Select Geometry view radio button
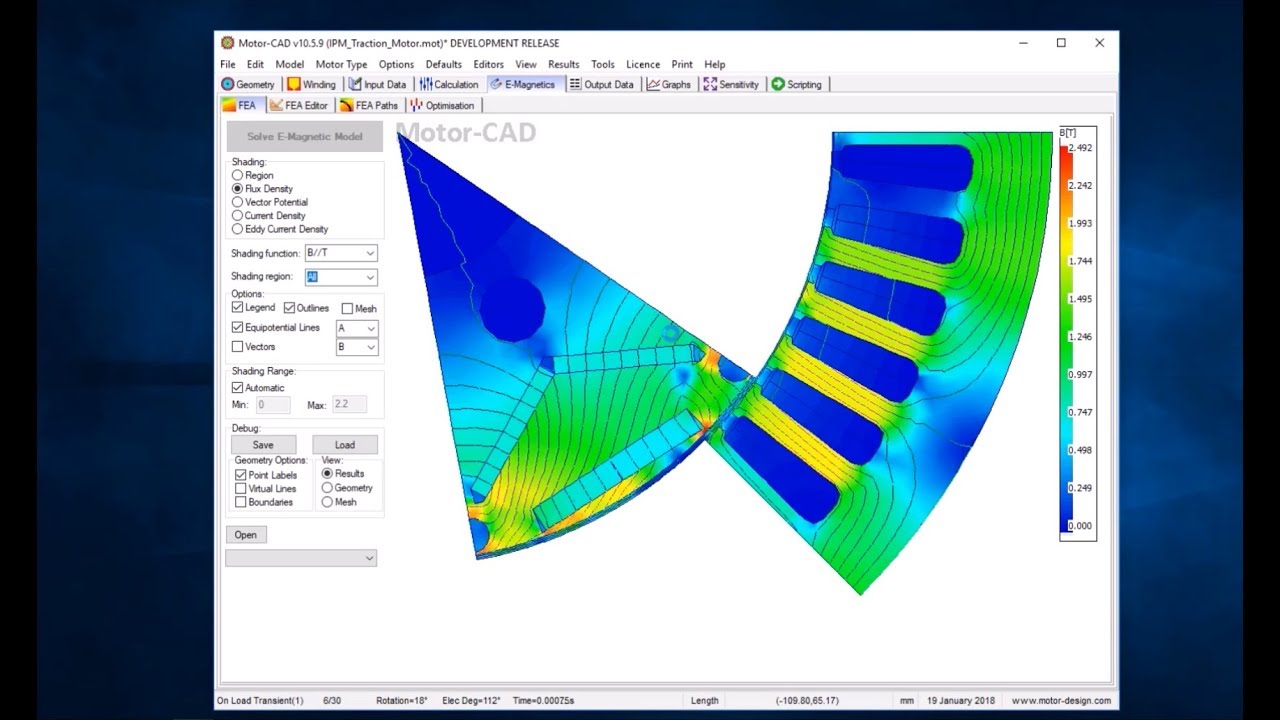Image resolution: width=1280 pixels, height=720 pixels. (x=327, y=488)
